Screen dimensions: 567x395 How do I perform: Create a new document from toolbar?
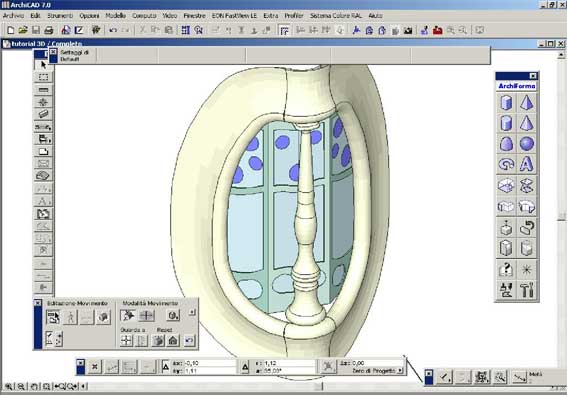[10, 30]
